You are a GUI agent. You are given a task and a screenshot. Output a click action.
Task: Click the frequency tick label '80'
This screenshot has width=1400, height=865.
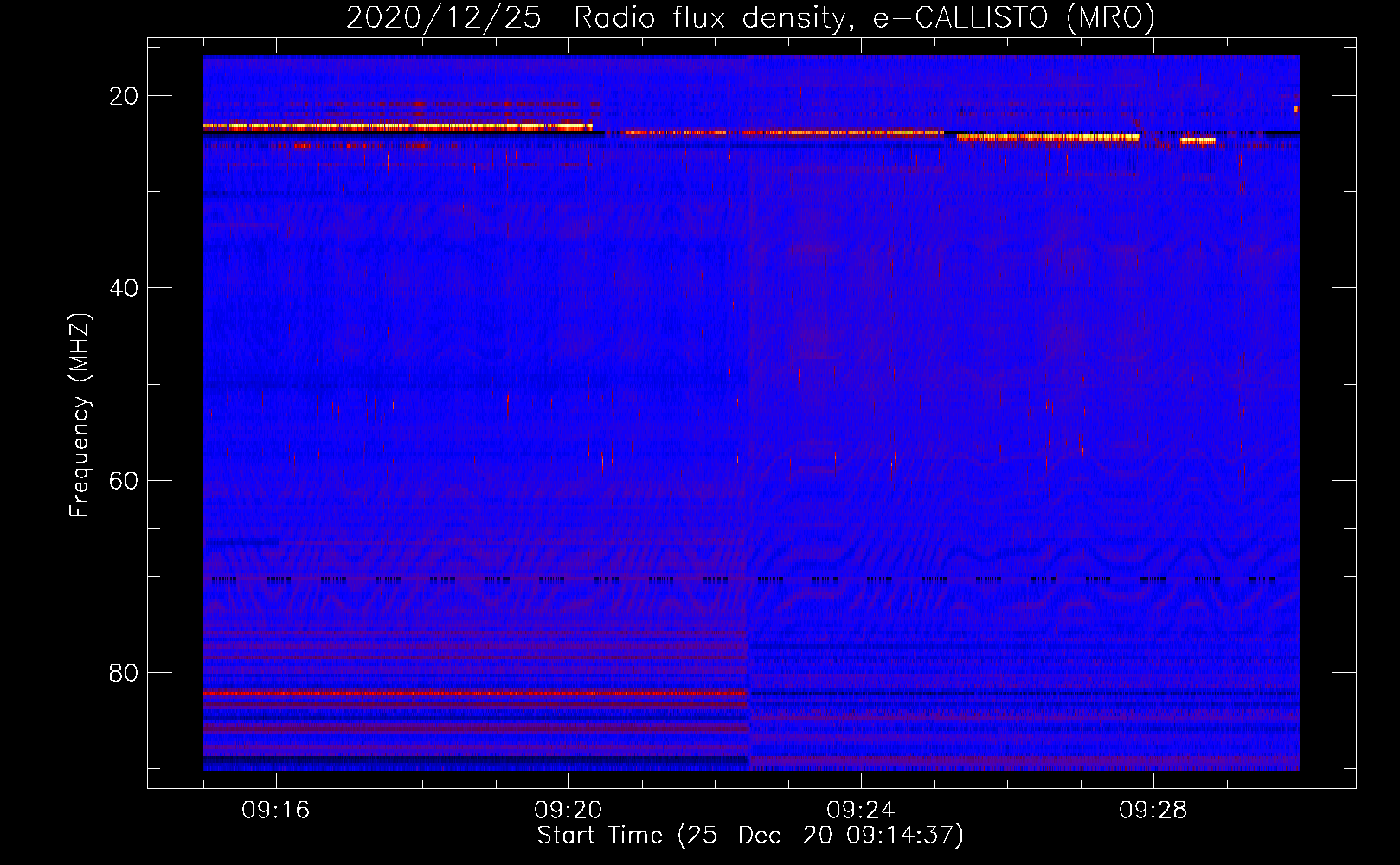124,673
